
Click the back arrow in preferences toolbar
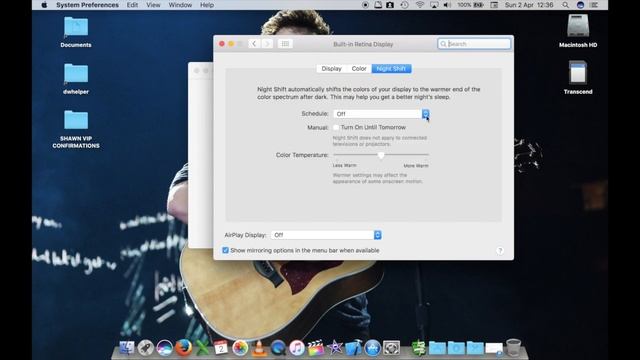tap(254, 44)
